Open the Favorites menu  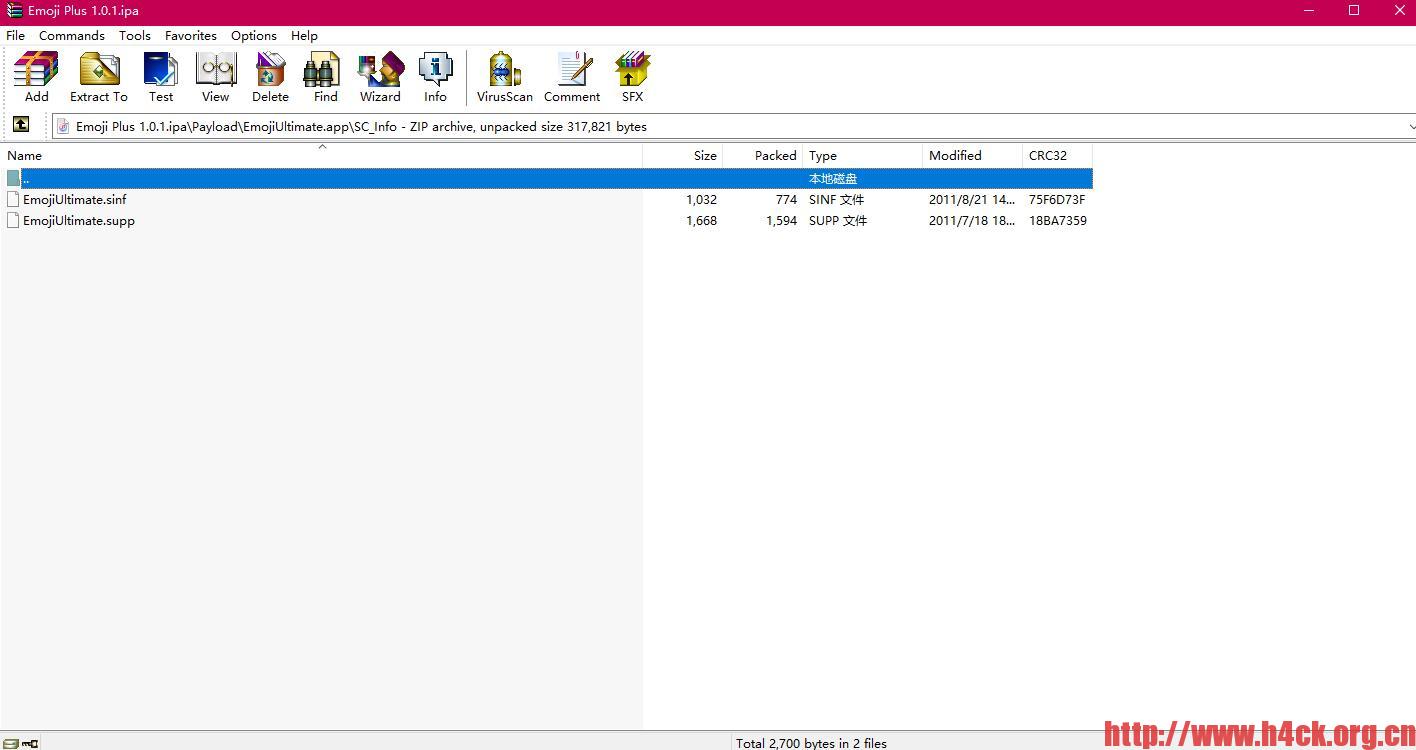[190, 35]
